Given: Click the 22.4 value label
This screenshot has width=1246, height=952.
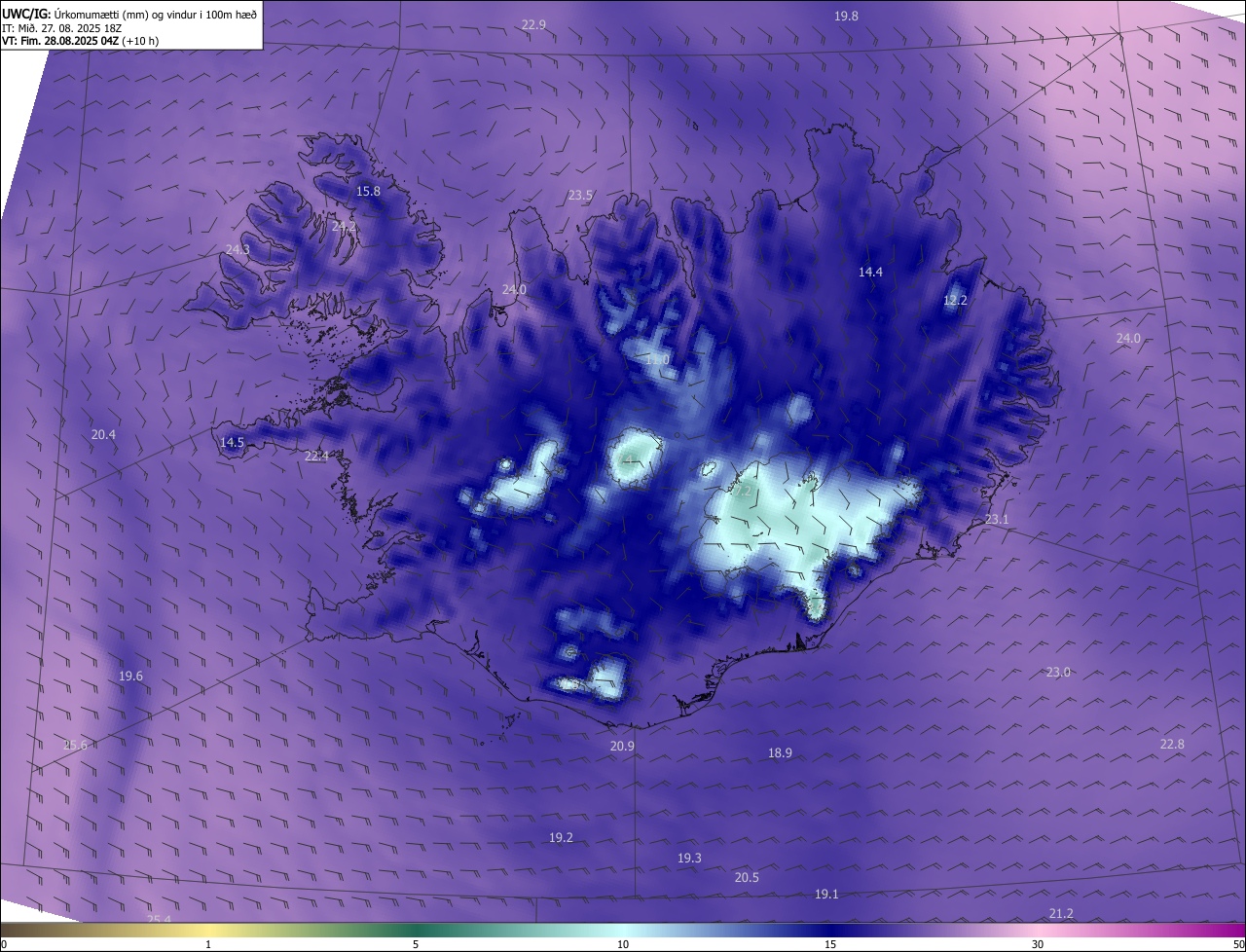Looking at the screenshot, I should tap(316, 456).
